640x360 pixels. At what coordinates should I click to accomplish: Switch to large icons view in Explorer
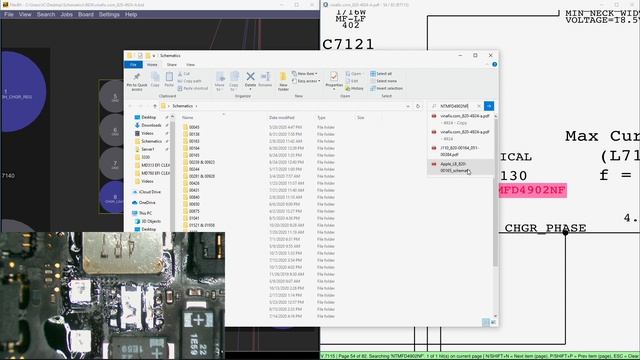493,322
